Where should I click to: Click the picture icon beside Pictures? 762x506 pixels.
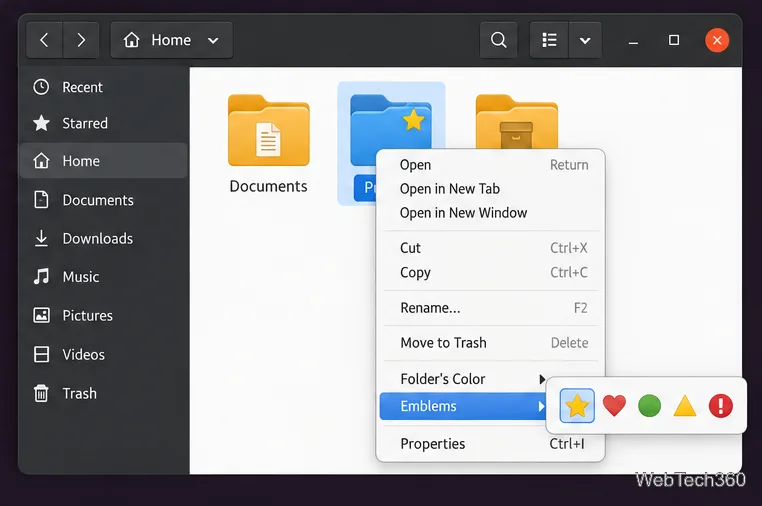click(41, 315)
